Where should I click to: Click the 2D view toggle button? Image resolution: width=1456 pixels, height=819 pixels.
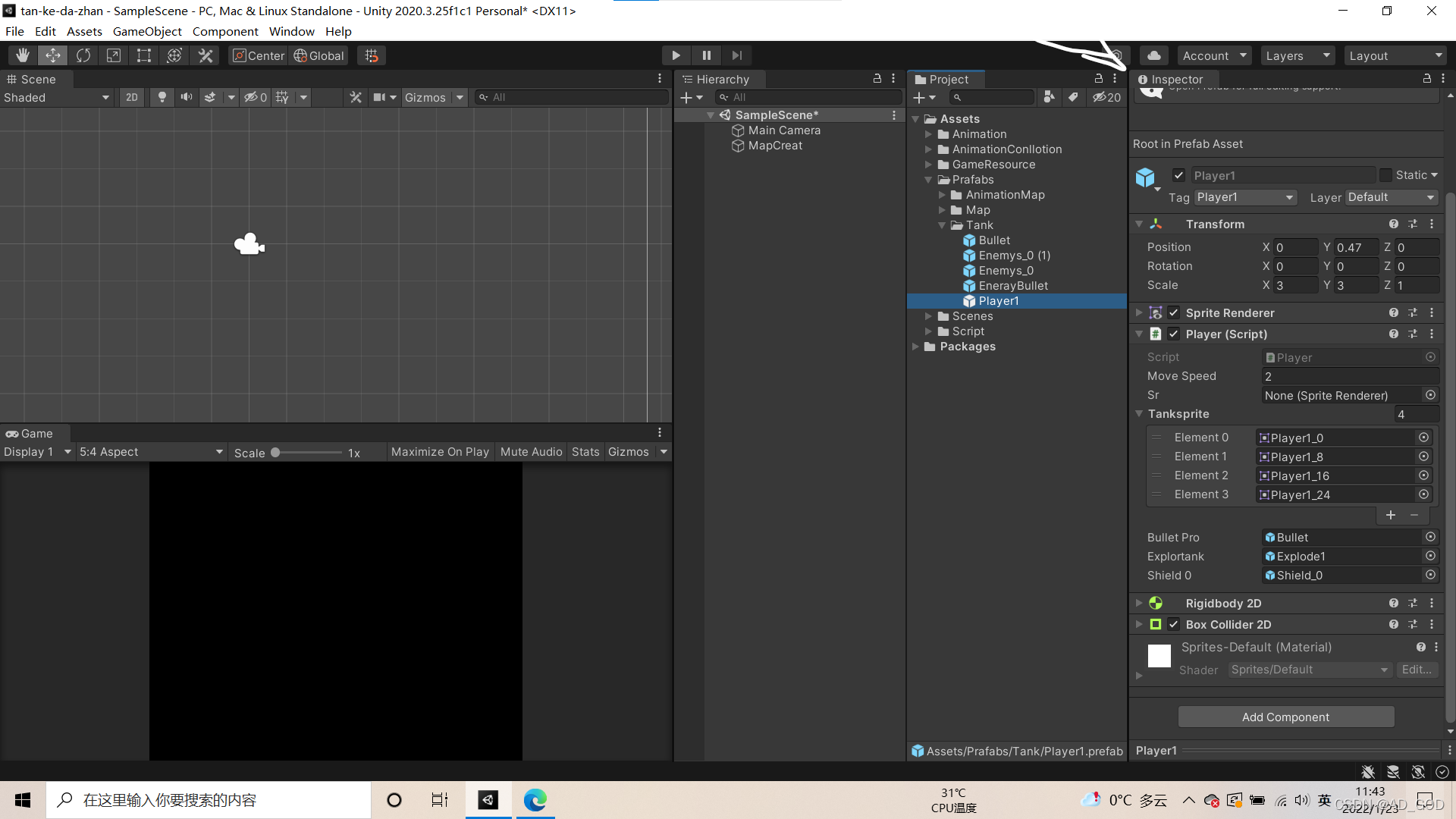click(131, 96)
